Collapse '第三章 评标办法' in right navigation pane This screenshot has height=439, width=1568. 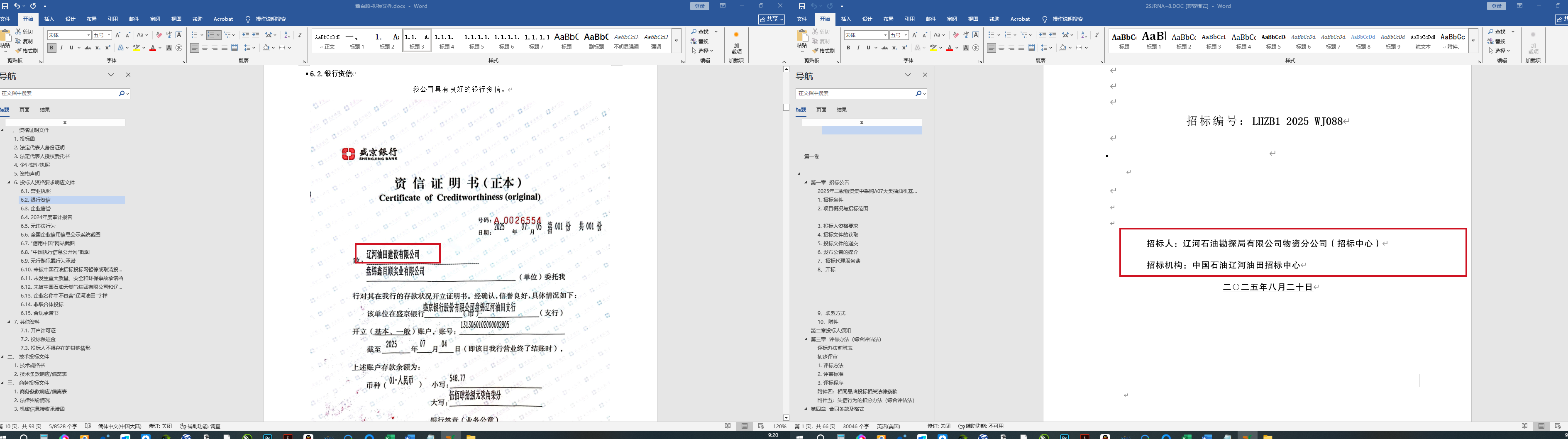(806, 339)
